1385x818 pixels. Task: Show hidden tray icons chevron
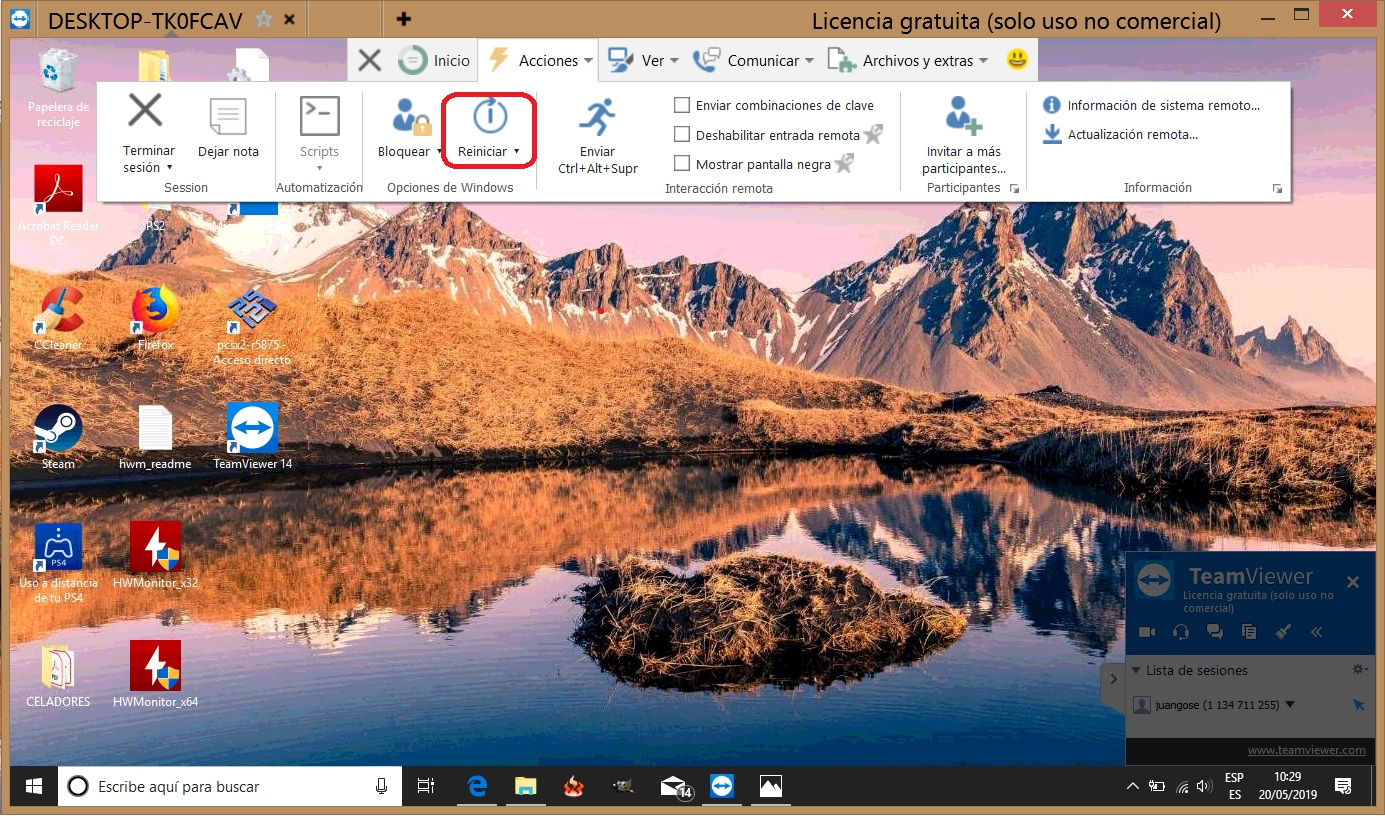(1133, 786)
